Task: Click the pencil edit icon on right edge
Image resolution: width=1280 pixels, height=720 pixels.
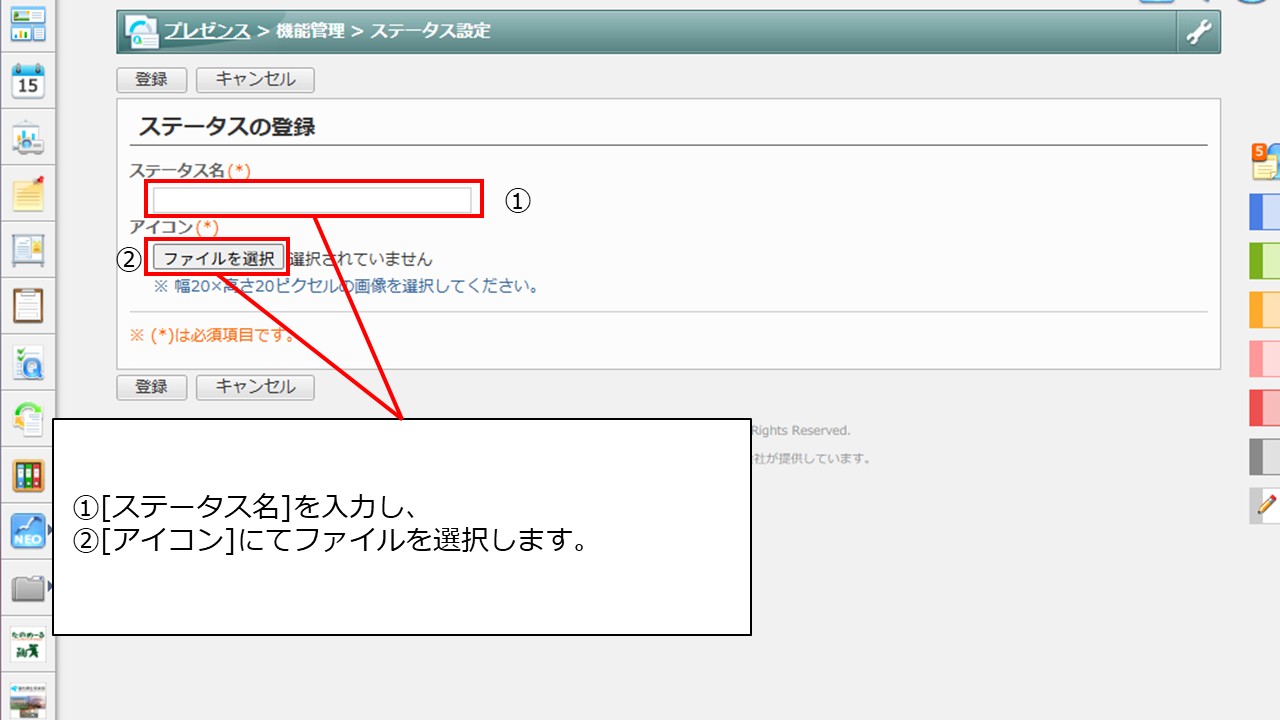Action: 1265,504
